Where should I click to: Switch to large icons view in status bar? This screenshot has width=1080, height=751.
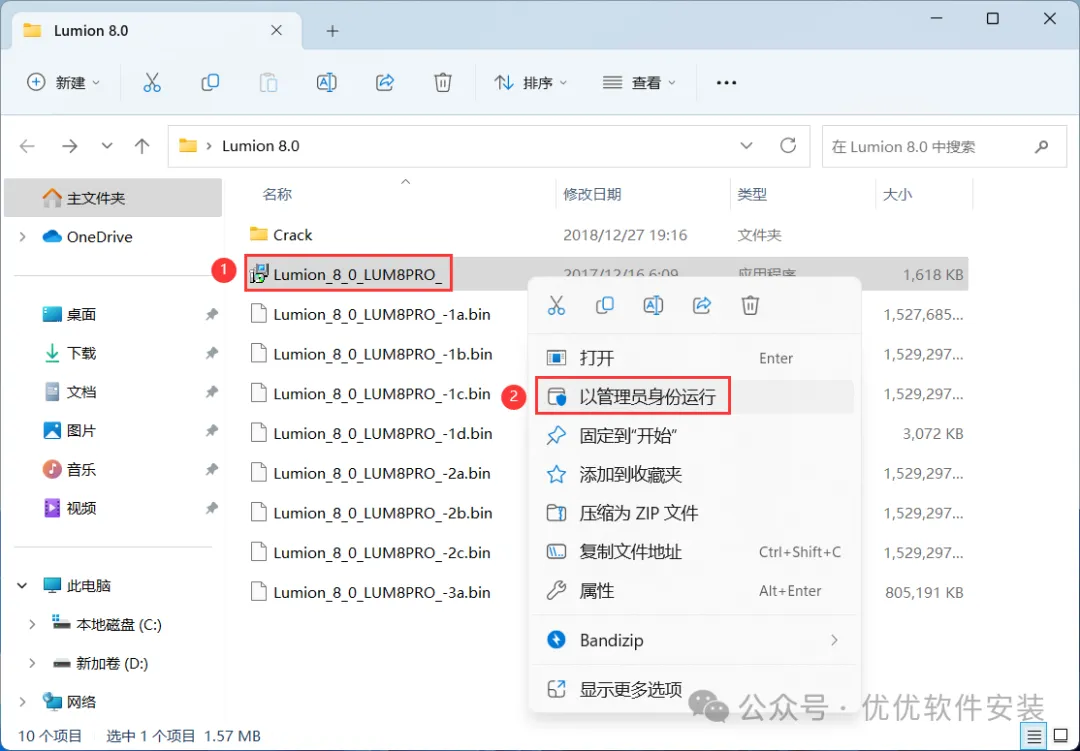click(1061, 737)
